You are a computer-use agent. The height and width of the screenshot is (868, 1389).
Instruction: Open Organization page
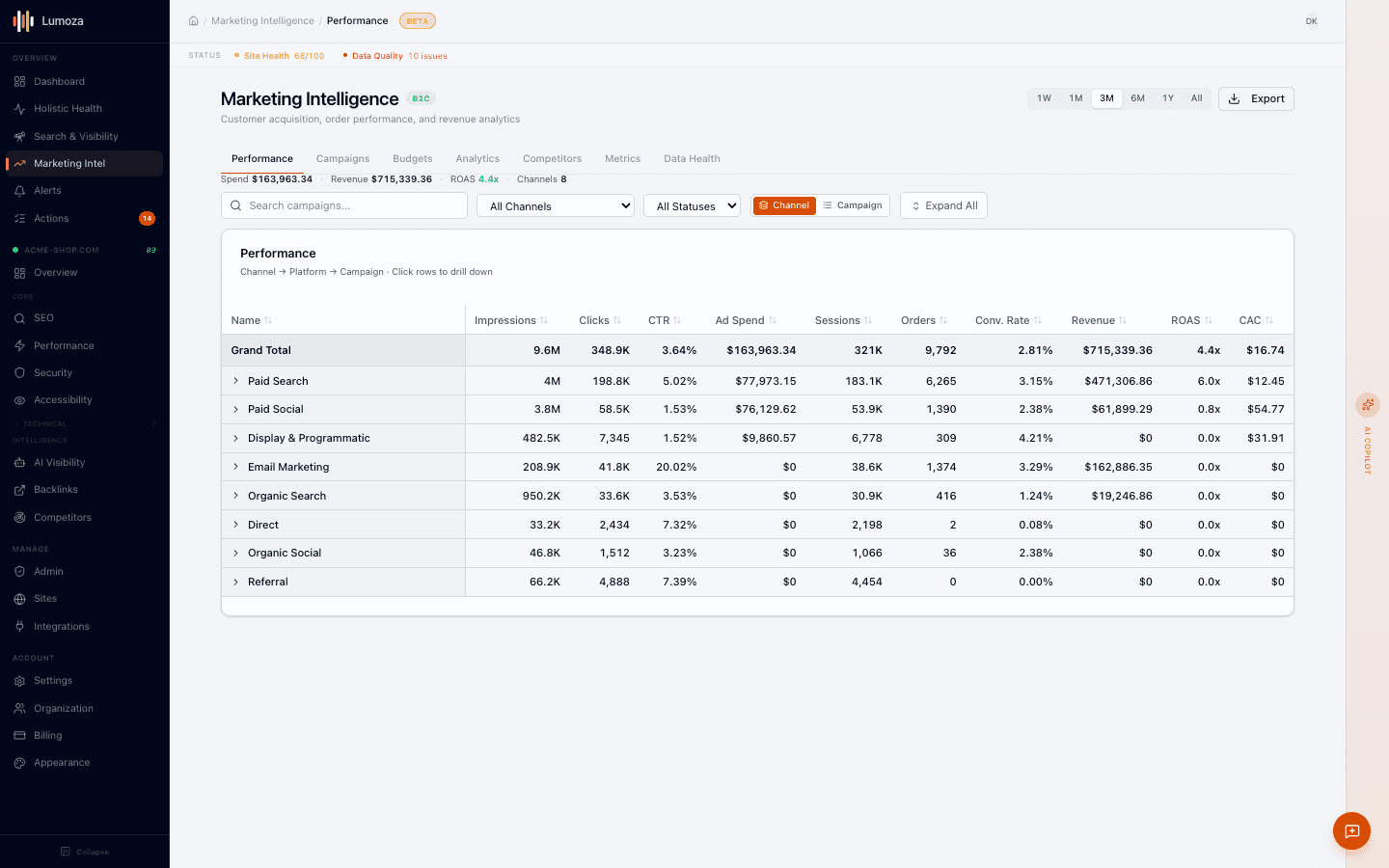click(84, 708)
